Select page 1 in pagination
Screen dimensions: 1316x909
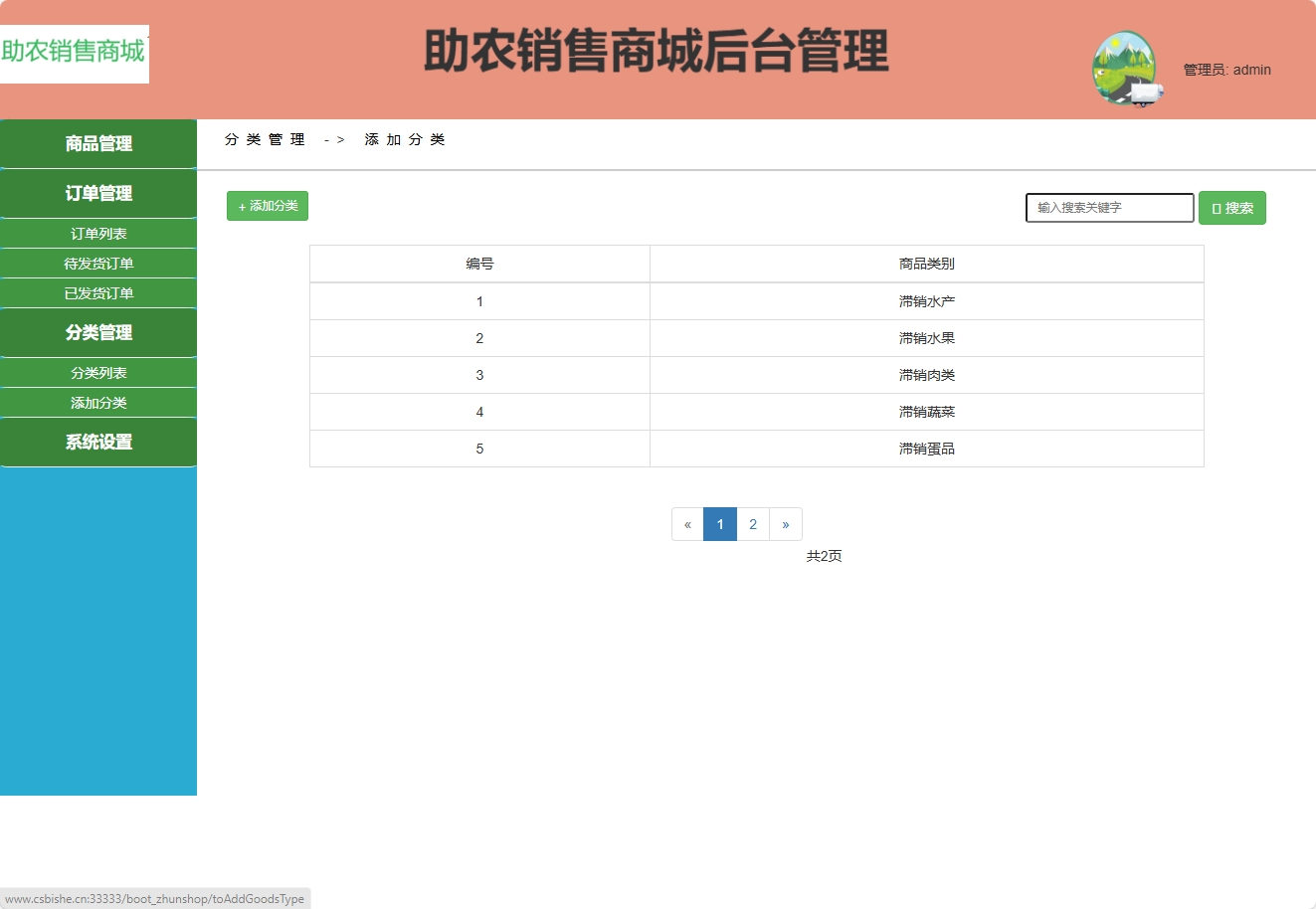pyautogui.click(x=720, y=524)
